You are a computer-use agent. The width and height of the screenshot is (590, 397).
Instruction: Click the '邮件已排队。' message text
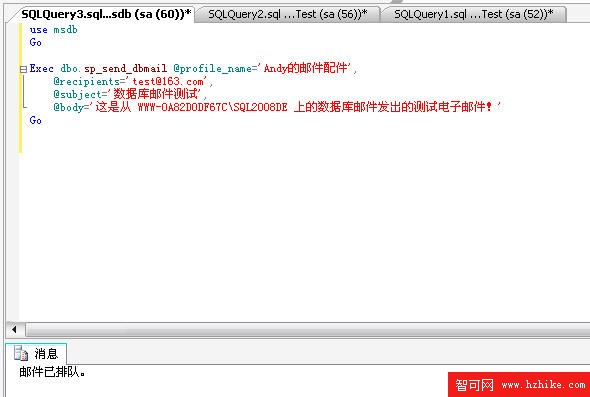(x=53, y=373)
